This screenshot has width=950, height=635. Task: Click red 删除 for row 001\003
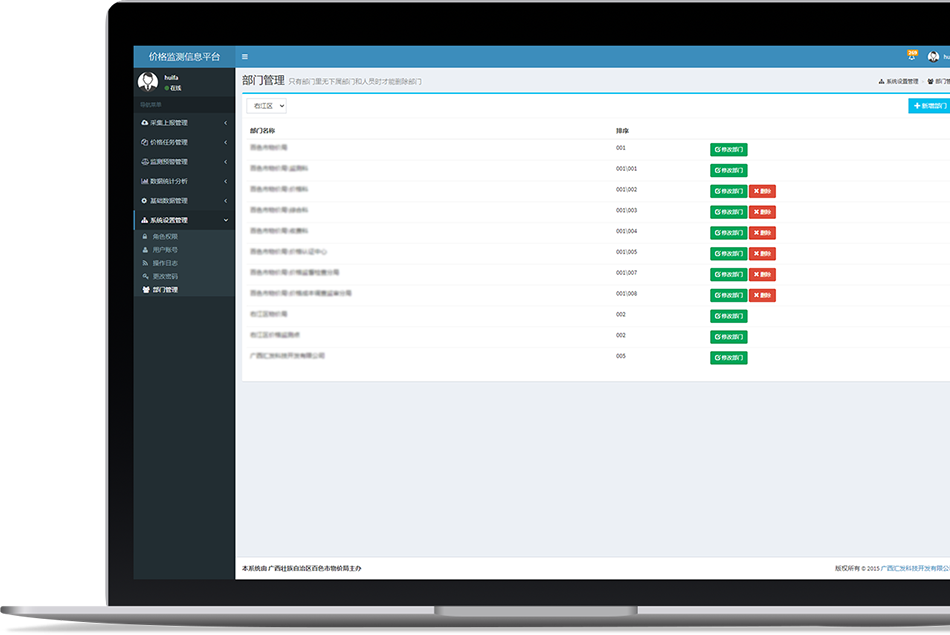(x=762, y=212)
